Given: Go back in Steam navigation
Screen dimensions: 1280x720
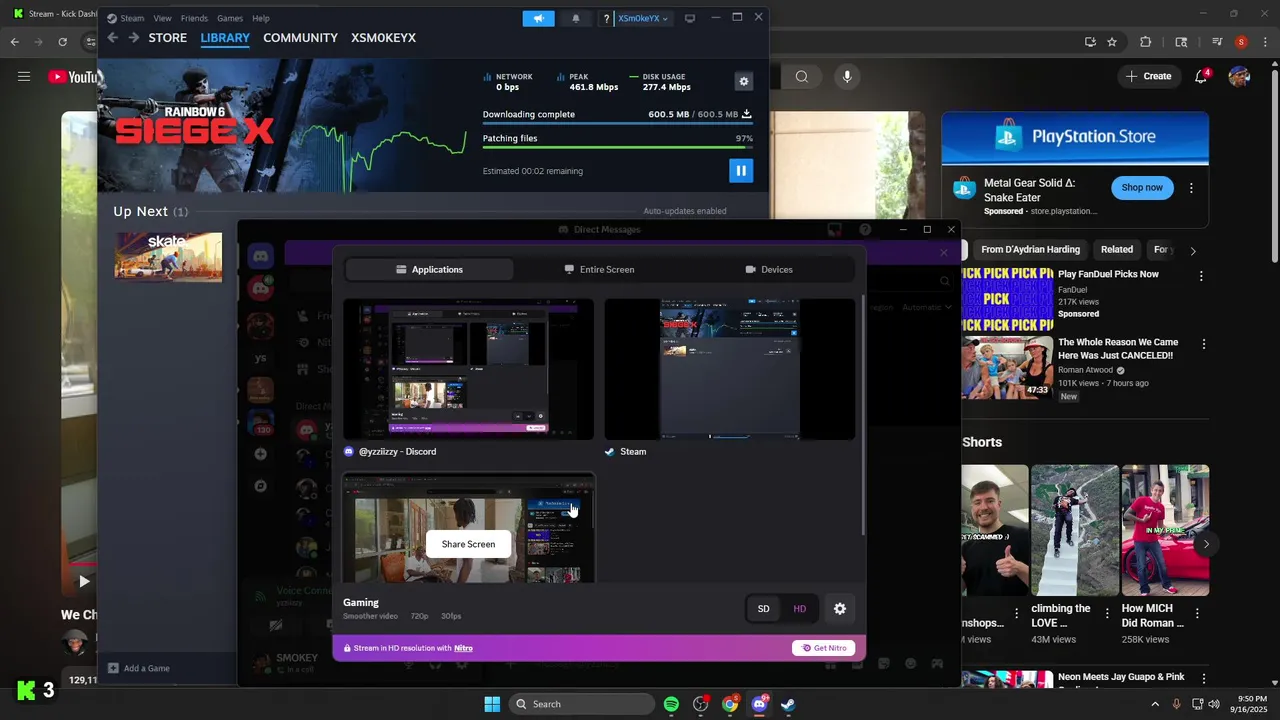Looking at the screenshot, I should (x=112, y=38).
